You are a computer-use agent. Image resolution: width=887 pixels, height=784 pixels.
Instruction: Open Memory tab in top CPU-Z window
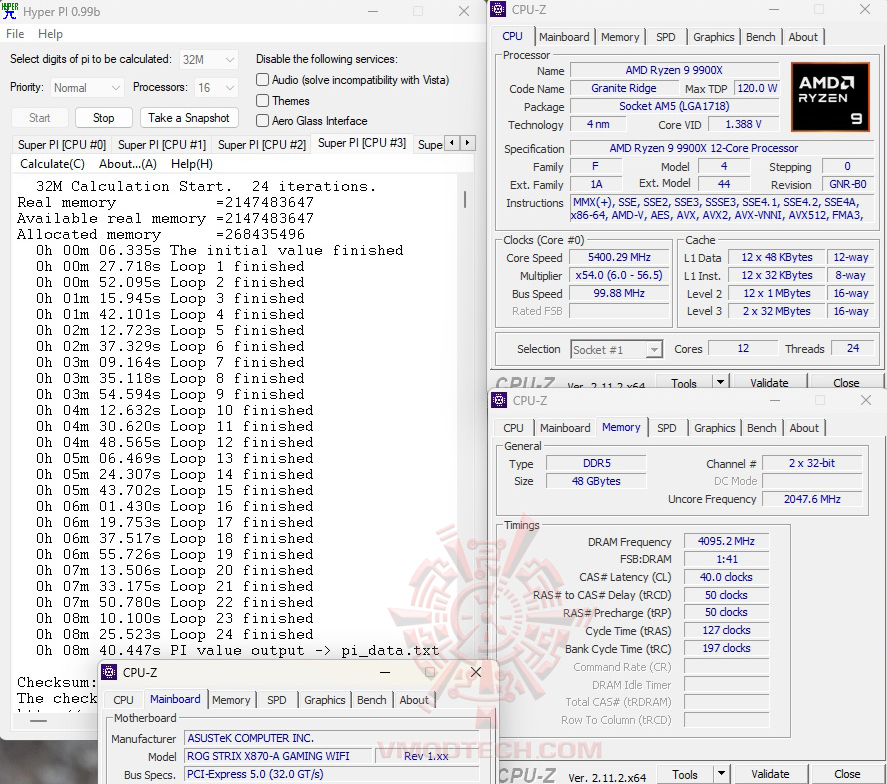coord(620,37)
